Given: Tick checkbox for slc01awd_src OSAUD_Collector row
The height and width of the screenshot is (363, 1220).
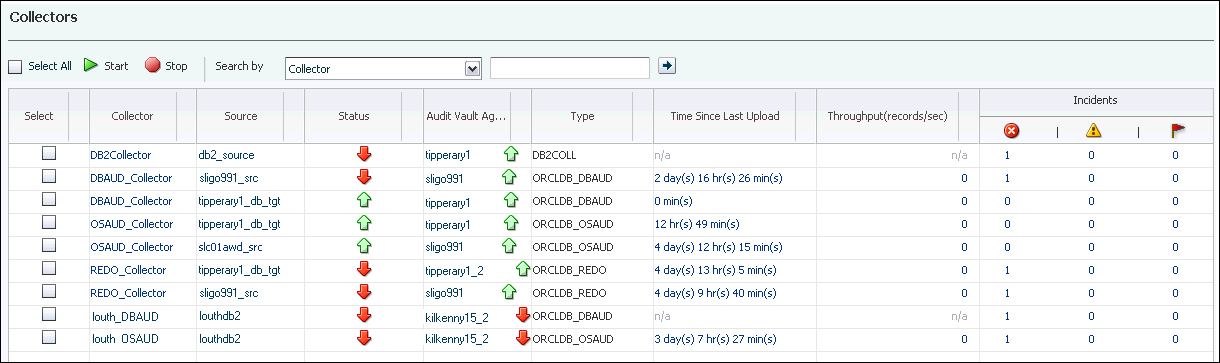Looking at the screenshot, I should point(48,246).
